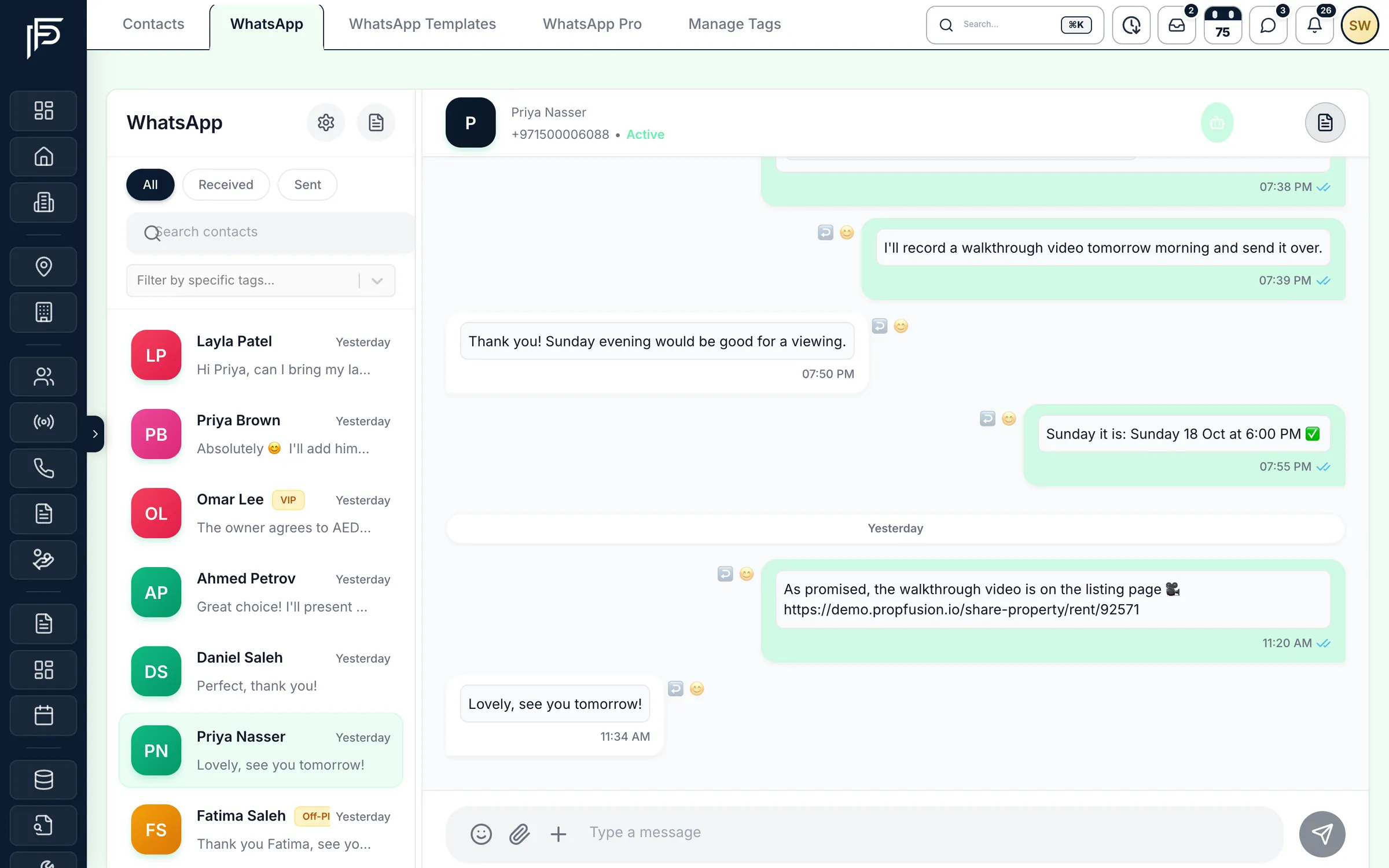Select the Sent filter pill
This screenshot has width=1389, height=868.
[x=307, y=185]
